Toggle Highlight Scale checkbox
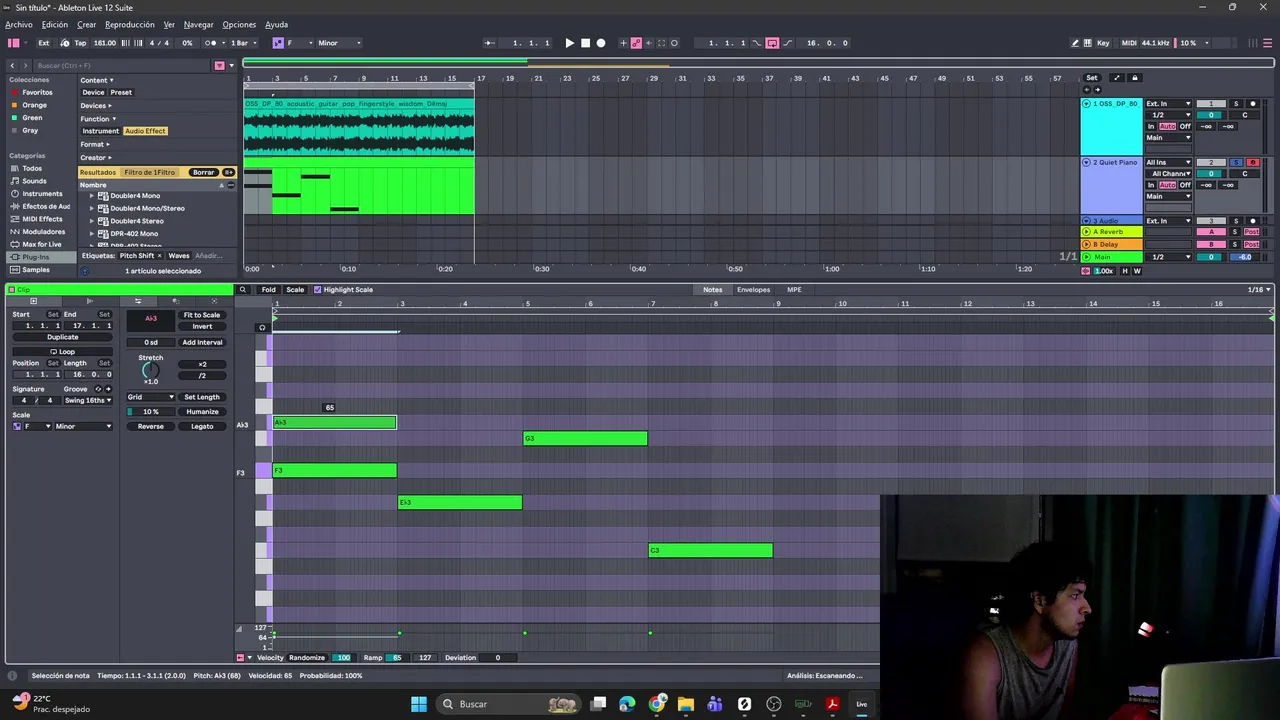The height and width of the screenshot is (720, 1280). (318, 290)
